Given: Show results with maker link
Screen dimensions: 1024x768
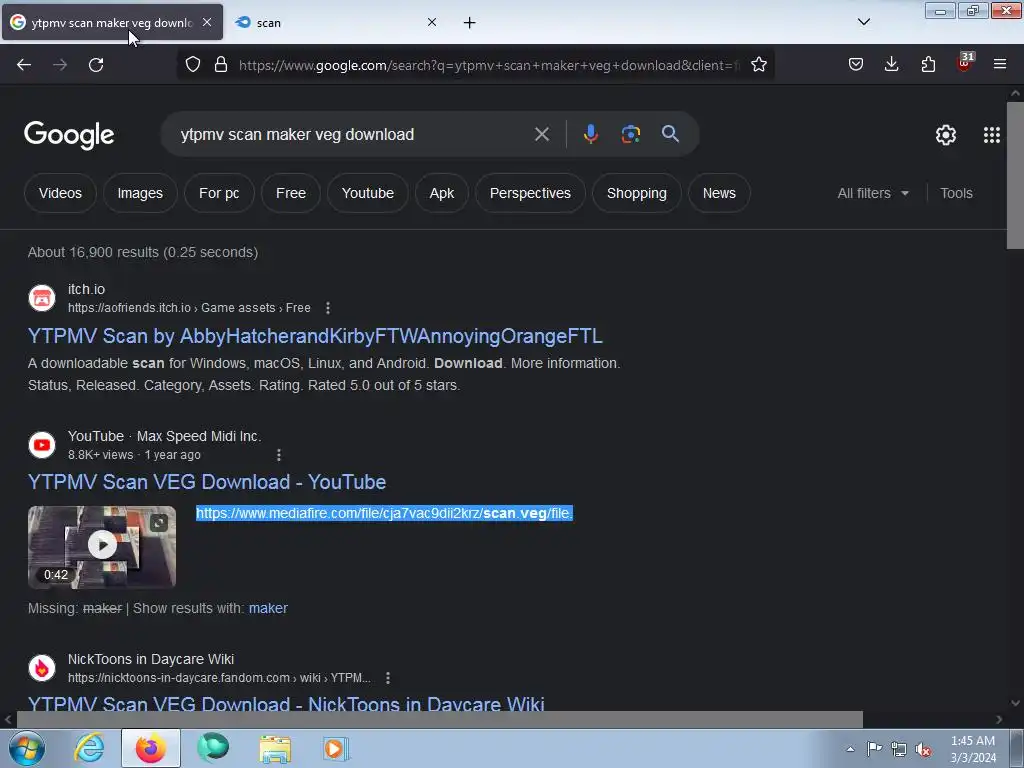Looking at the screenshot, I should click(x=268, y=608).
